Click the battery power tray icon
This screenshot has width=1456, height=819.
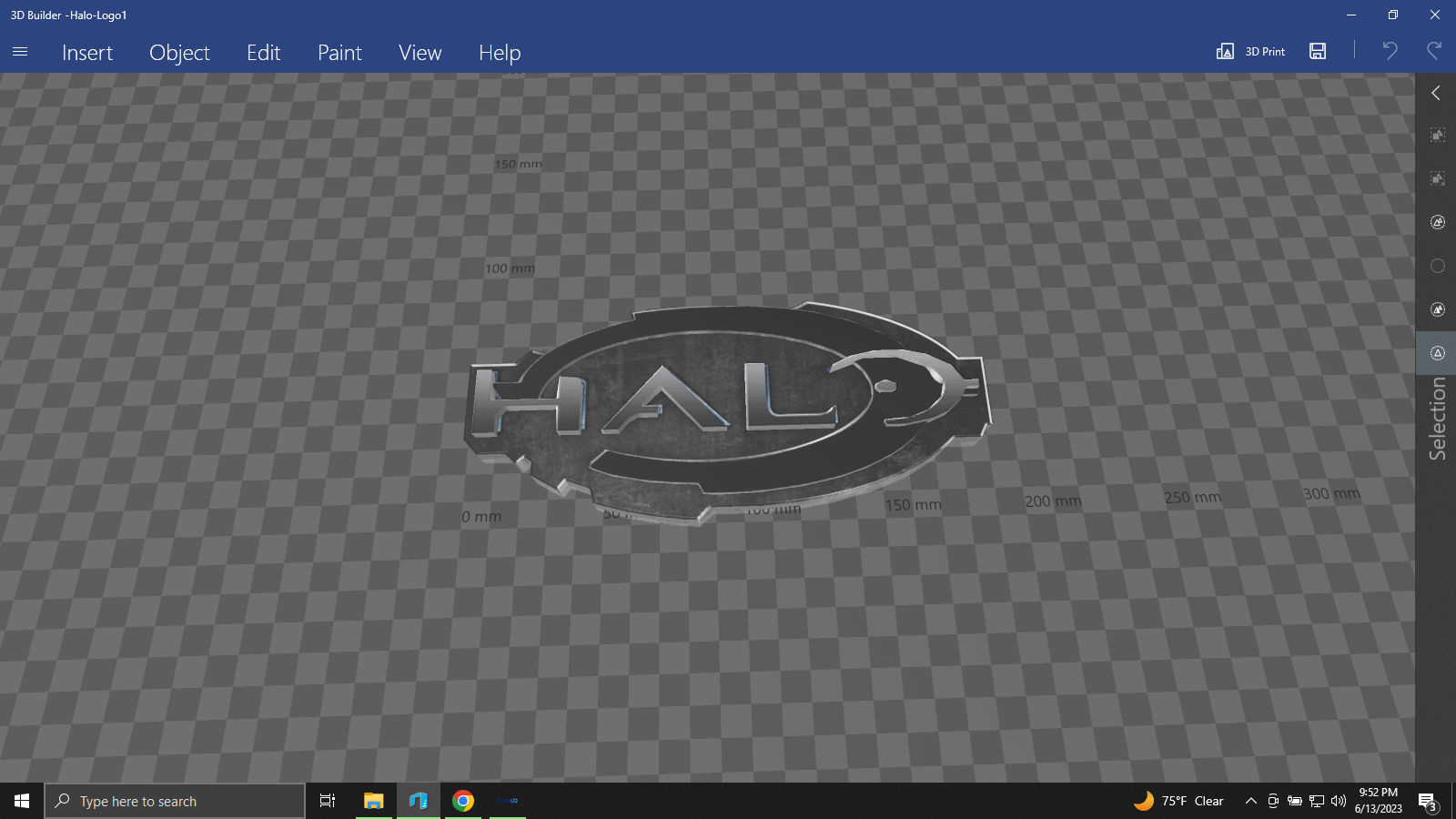[1295, 801]
